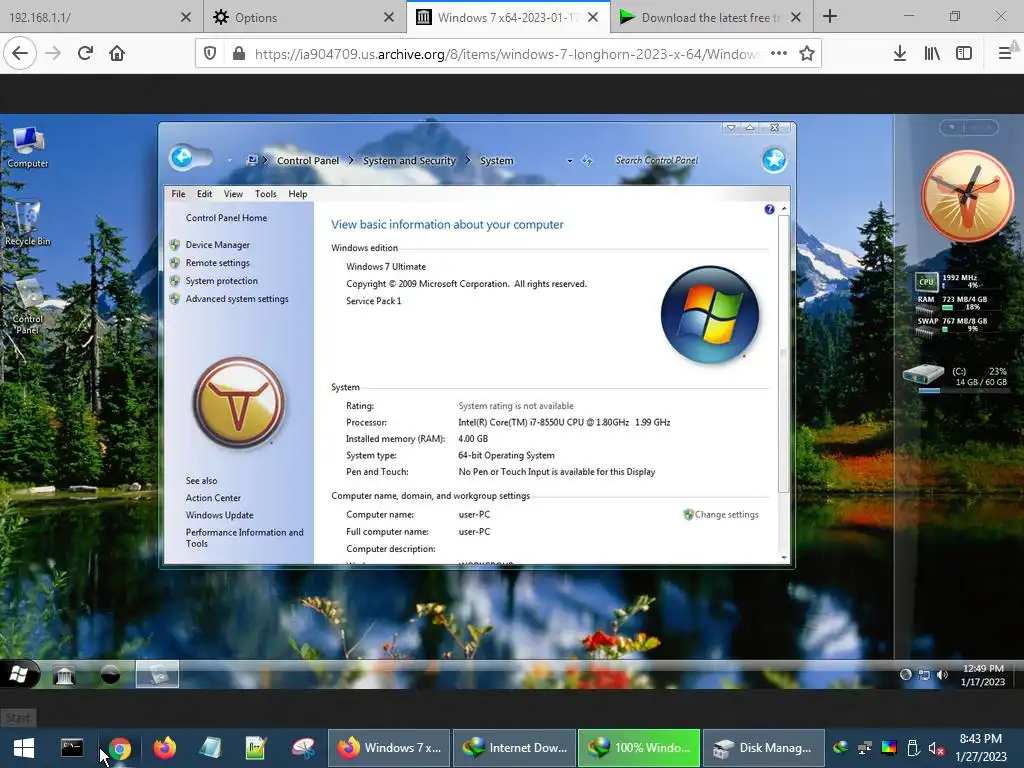Open the Snipping Tool taskbar icon
Viewport: 1024px width, 768px height.
pos(304,748)
